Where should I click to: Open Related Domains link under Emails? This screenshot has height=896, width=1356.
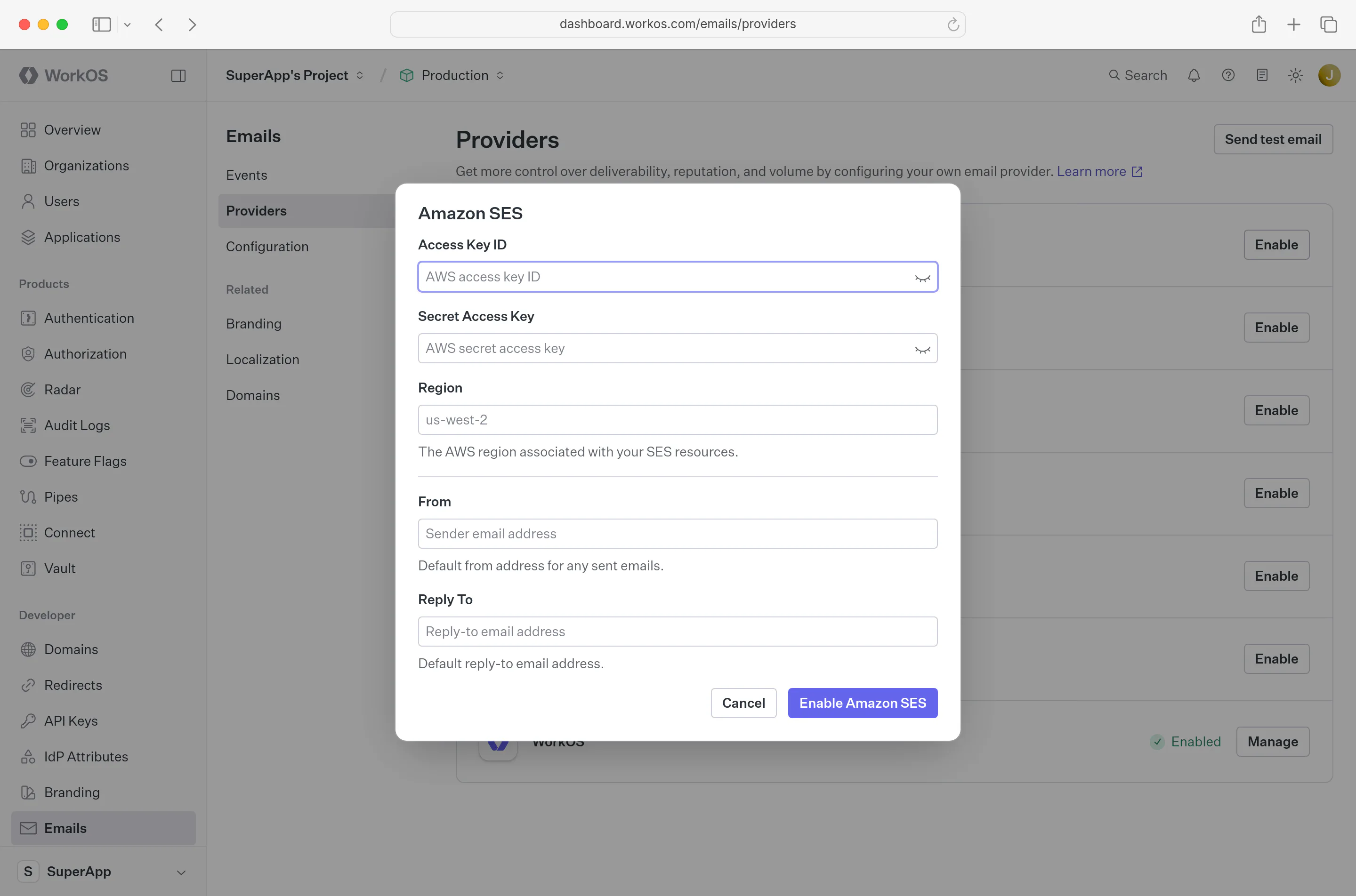pyautogui.click(x=253, y=395)
